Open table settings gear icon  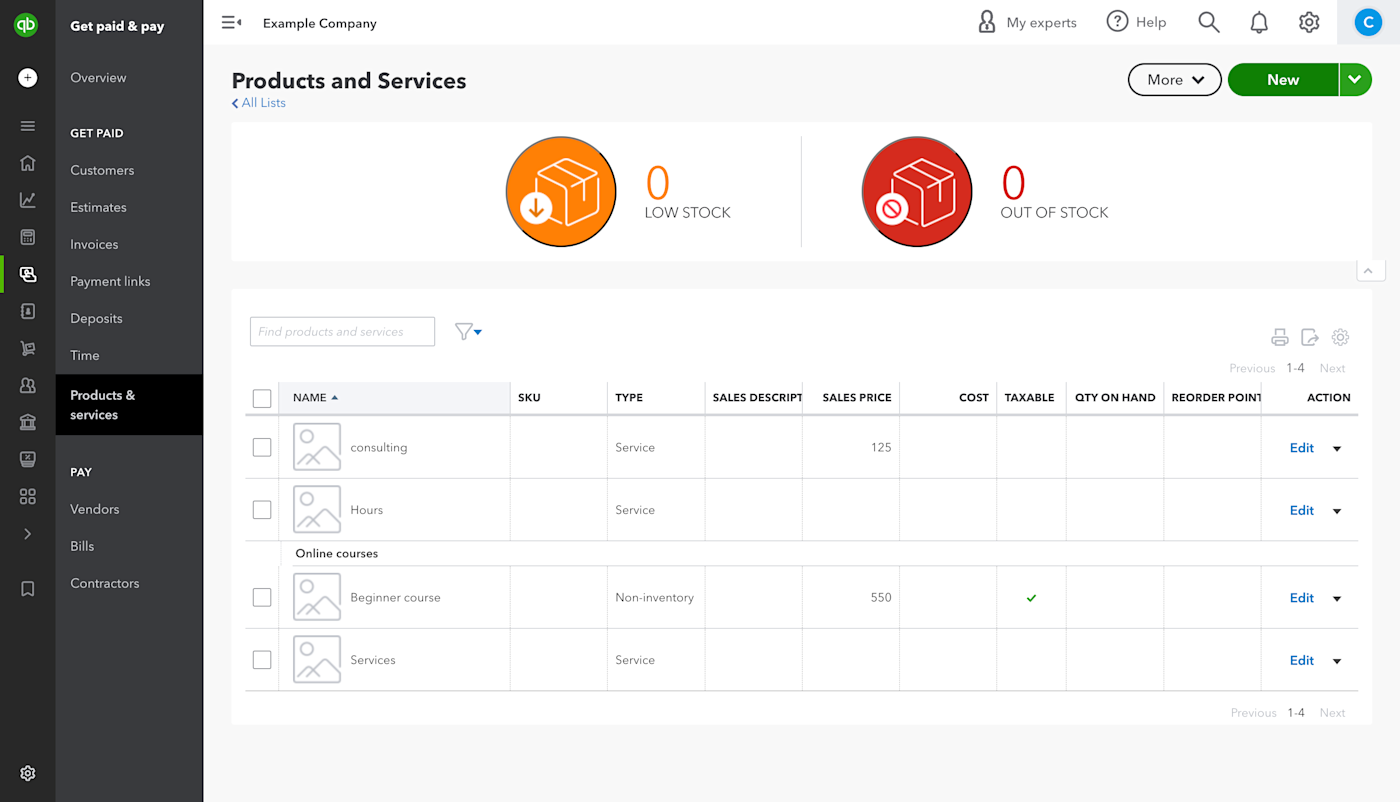(x=1341, y=337)
